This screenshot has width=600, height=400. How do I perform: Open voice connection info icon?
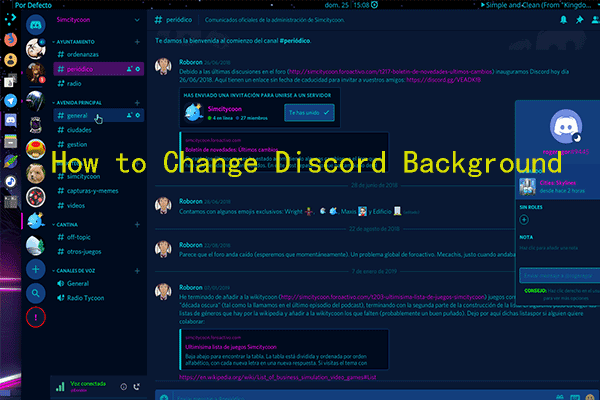point(124,387)
